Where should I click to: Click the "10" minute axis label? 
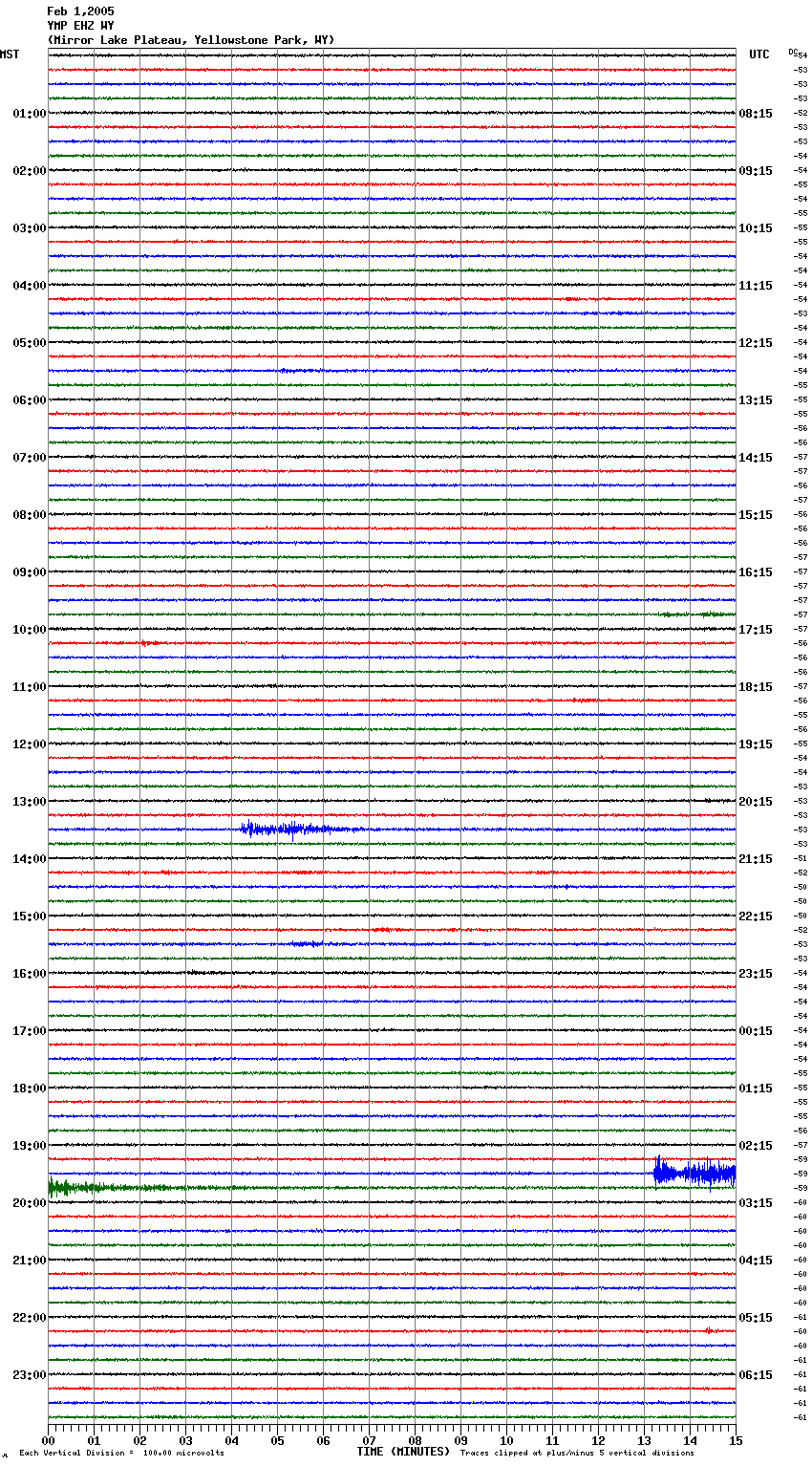pyautogui.click(x=506, y=1440)
